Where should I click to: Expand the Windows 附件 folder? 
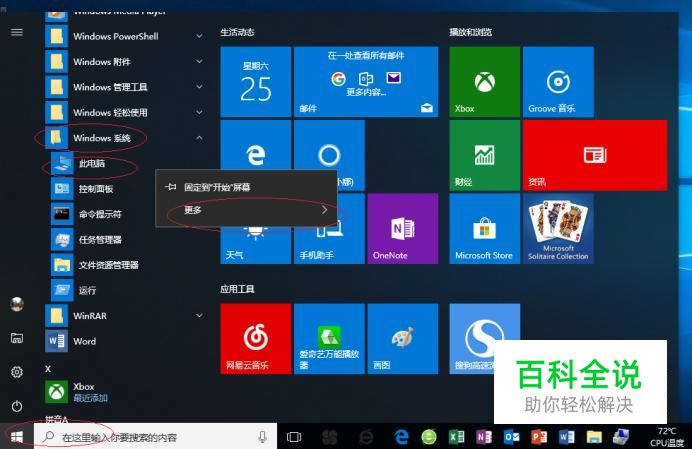tap(125, 62)
